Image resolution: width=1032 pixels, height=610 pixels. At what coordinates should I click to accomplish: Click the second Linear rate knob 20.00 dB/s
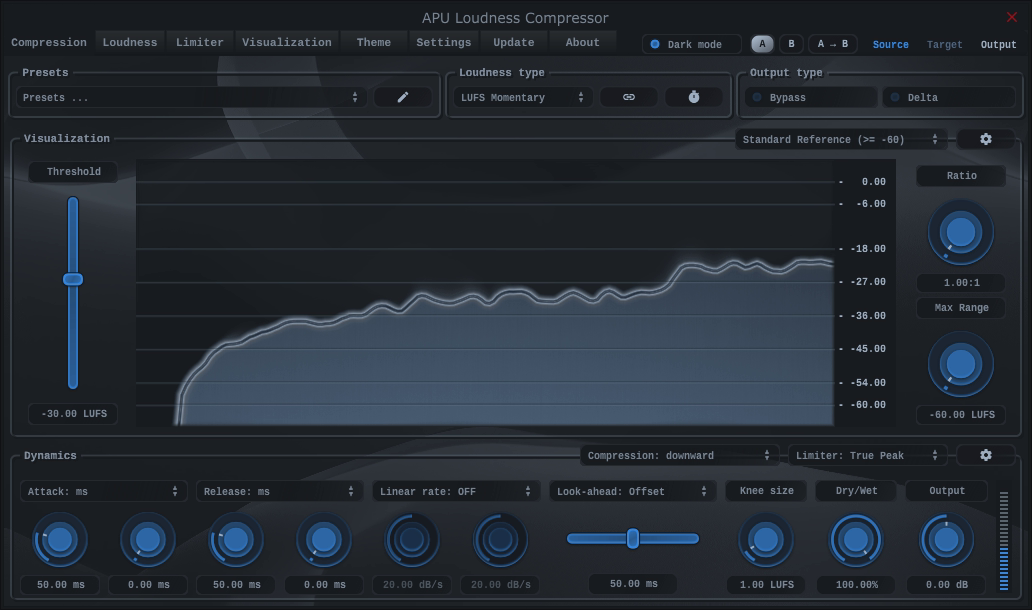500,540
